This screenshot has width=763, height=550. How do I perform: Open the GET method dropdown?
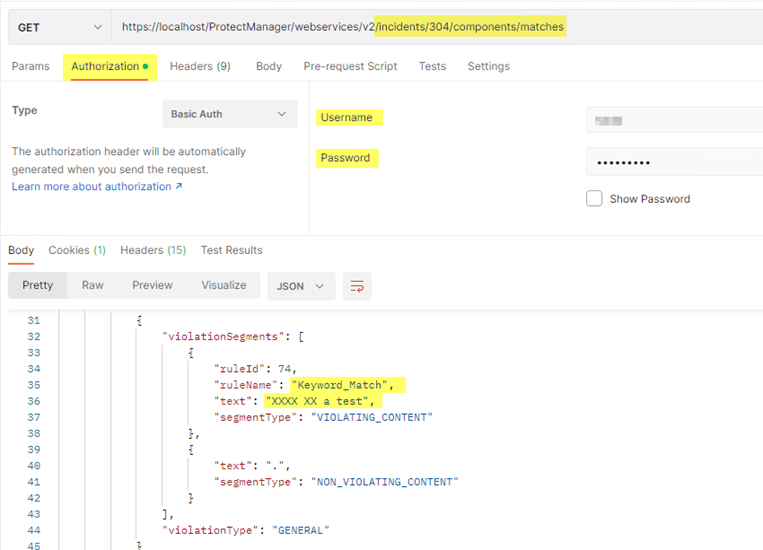coord(58,27)
